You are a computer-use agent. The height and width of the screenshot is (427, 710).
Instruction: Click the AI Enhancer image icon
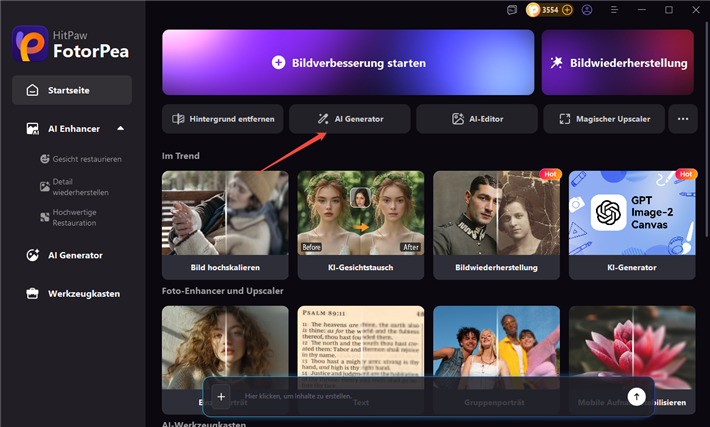[33, 129]
